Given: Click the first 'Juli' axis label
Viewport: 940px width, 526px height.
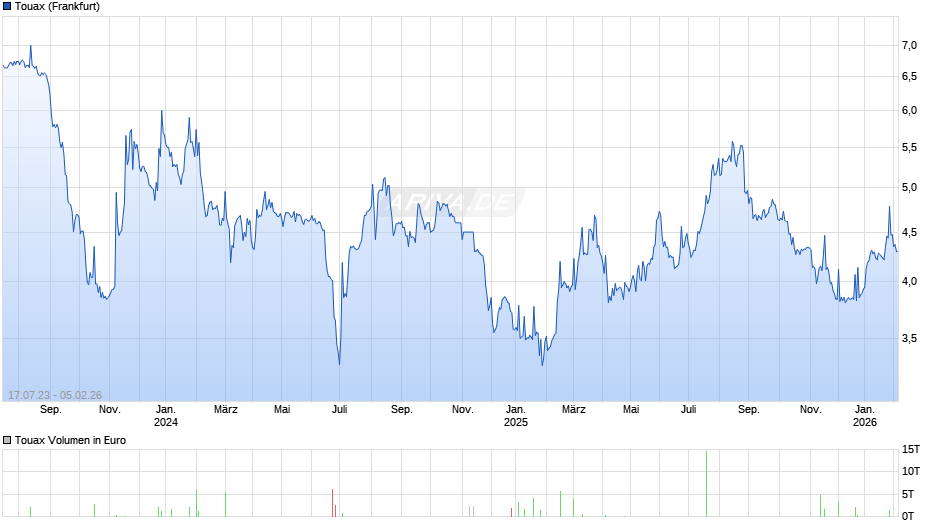Looking at the screenshot, I should pos(340,410).
